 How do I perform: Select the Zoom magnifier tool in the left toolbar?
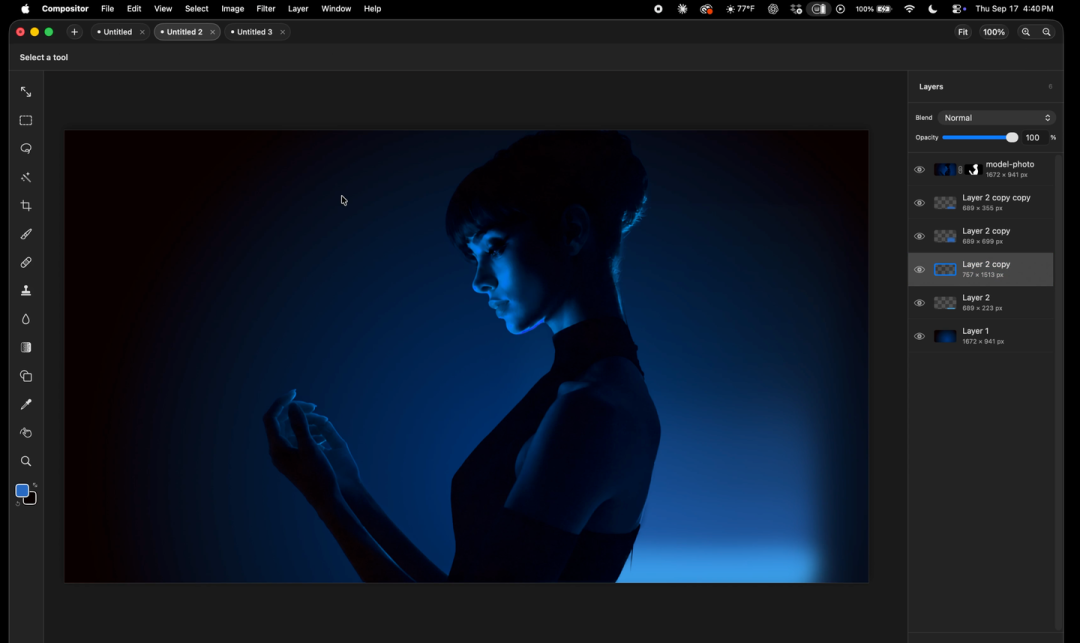click(x=25, y=461)
